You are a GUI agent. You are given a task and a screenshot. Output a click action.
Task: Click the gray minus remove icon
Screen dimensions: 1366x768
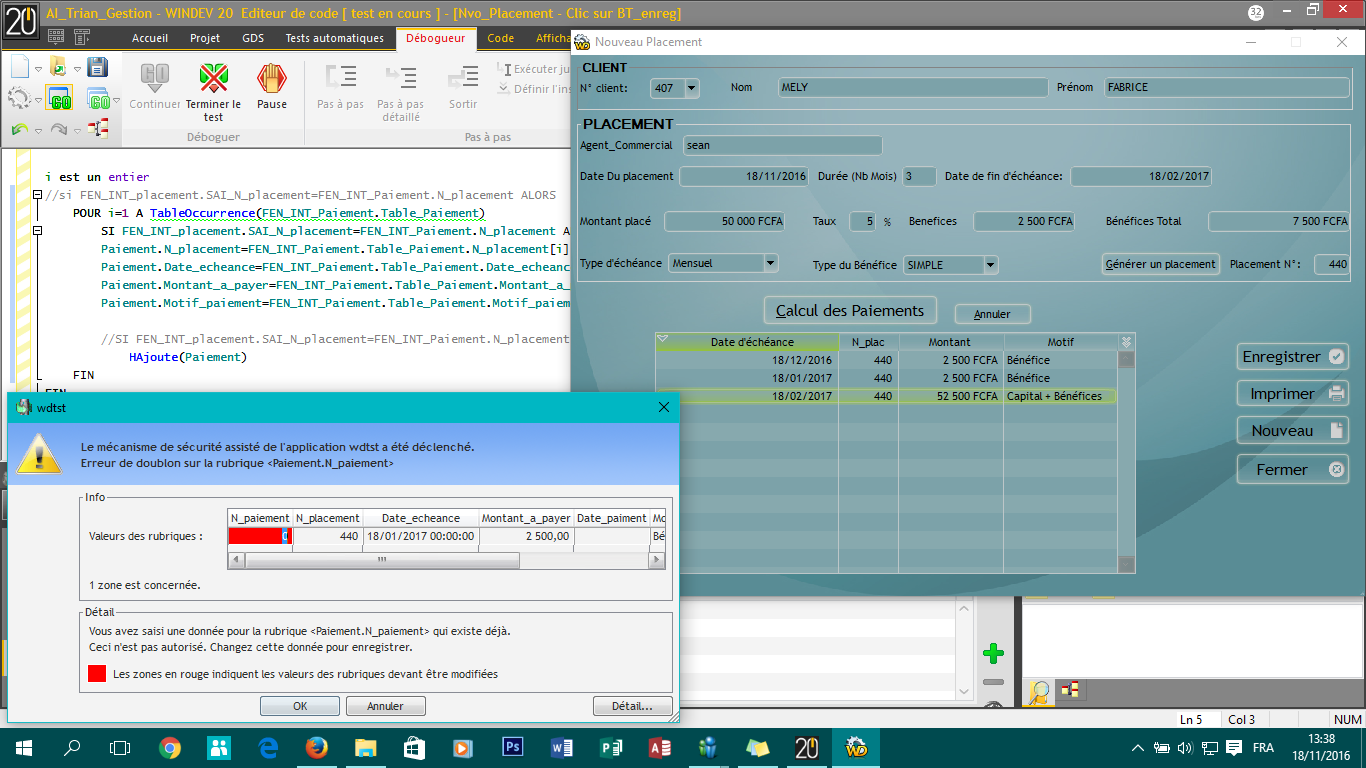pos(993,682)
